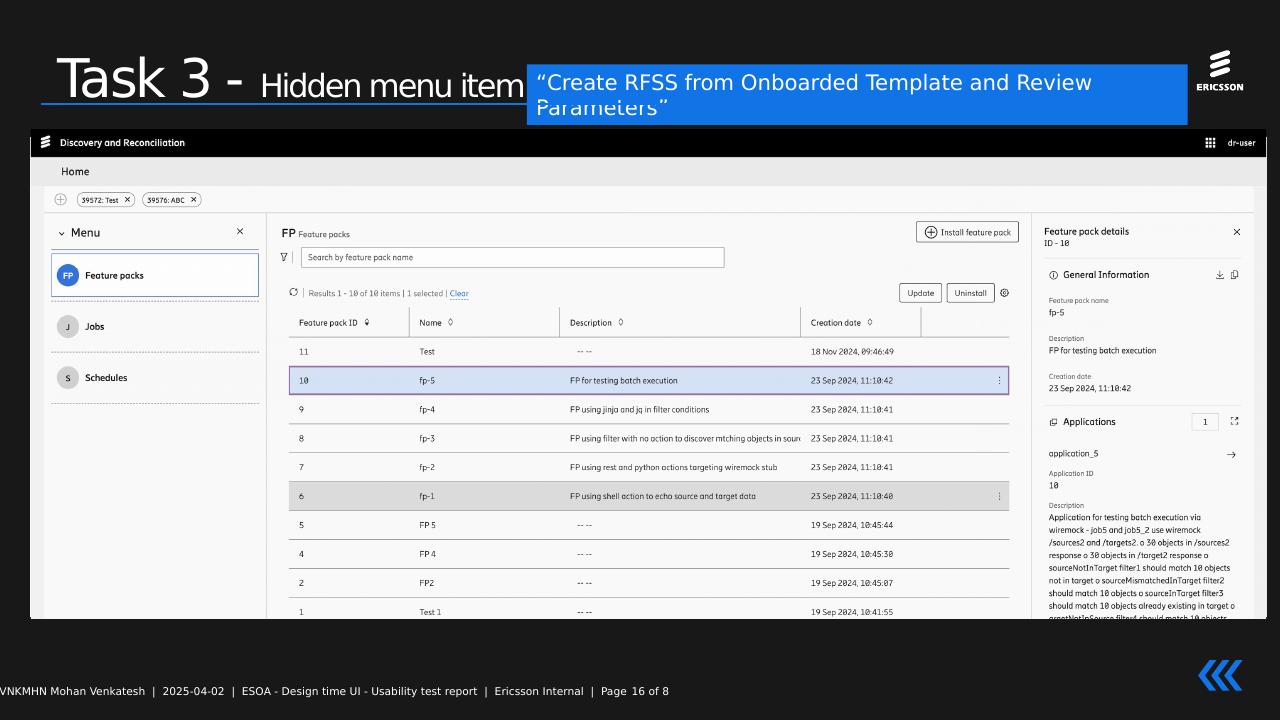The image size is (1281, 720).
Task: Open row actions for fp-5
Action: tap(999, 381)
